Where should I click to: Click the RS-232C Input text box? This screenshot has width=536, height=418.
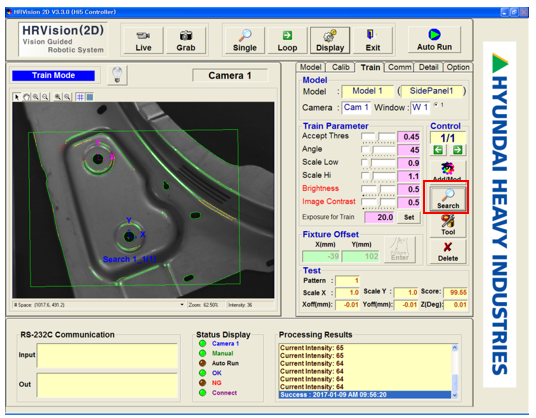[x=107, y=355]
